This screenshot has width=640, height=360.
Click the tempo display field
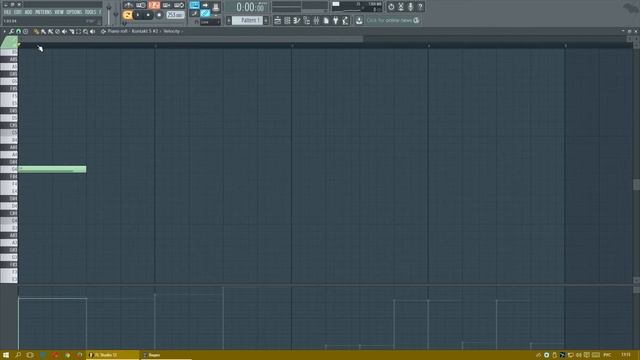pyautogui.click(x=175, y=15)
